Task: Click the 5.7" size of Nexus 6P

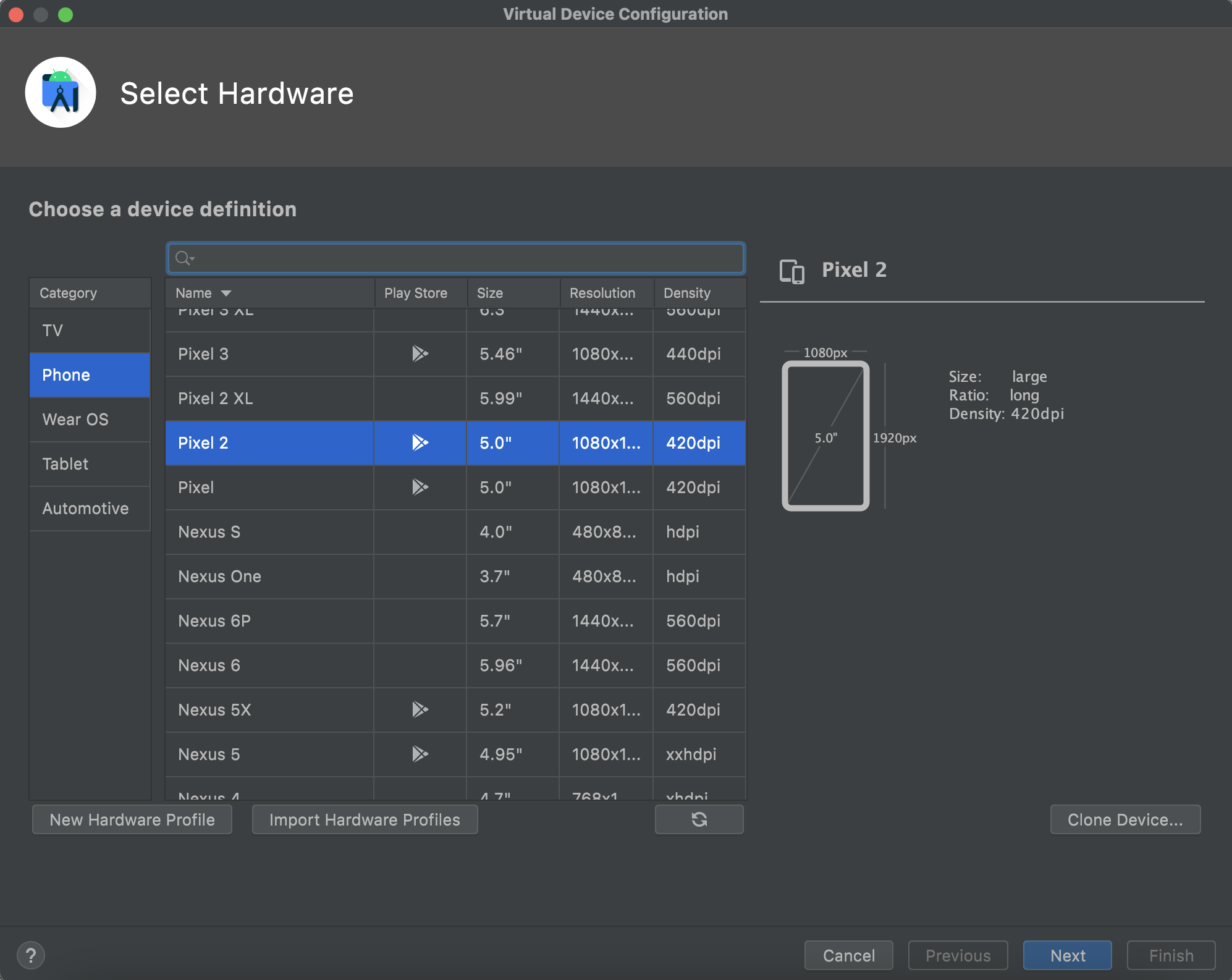Action: point(513,620)
